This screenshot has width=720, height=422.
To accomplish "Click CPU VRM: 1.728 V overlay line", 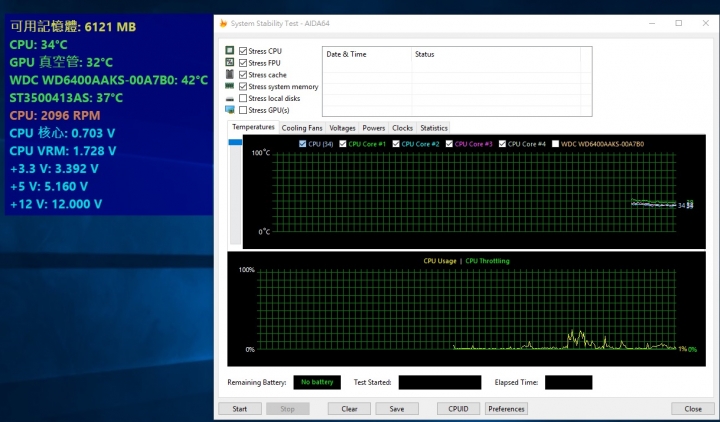I will (x=63, y=151).
